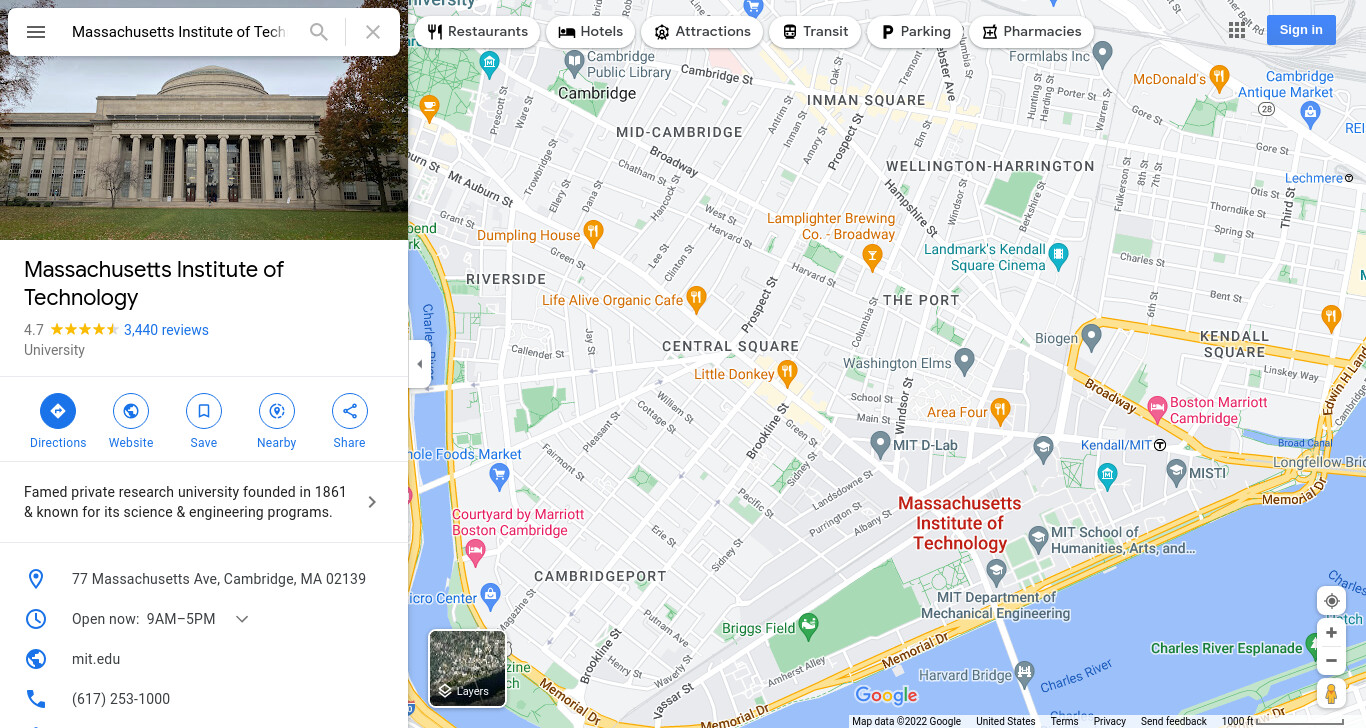Filter map by Pharmacies
Viewport: 1366px width, 728px height.
pos(1032,32)
